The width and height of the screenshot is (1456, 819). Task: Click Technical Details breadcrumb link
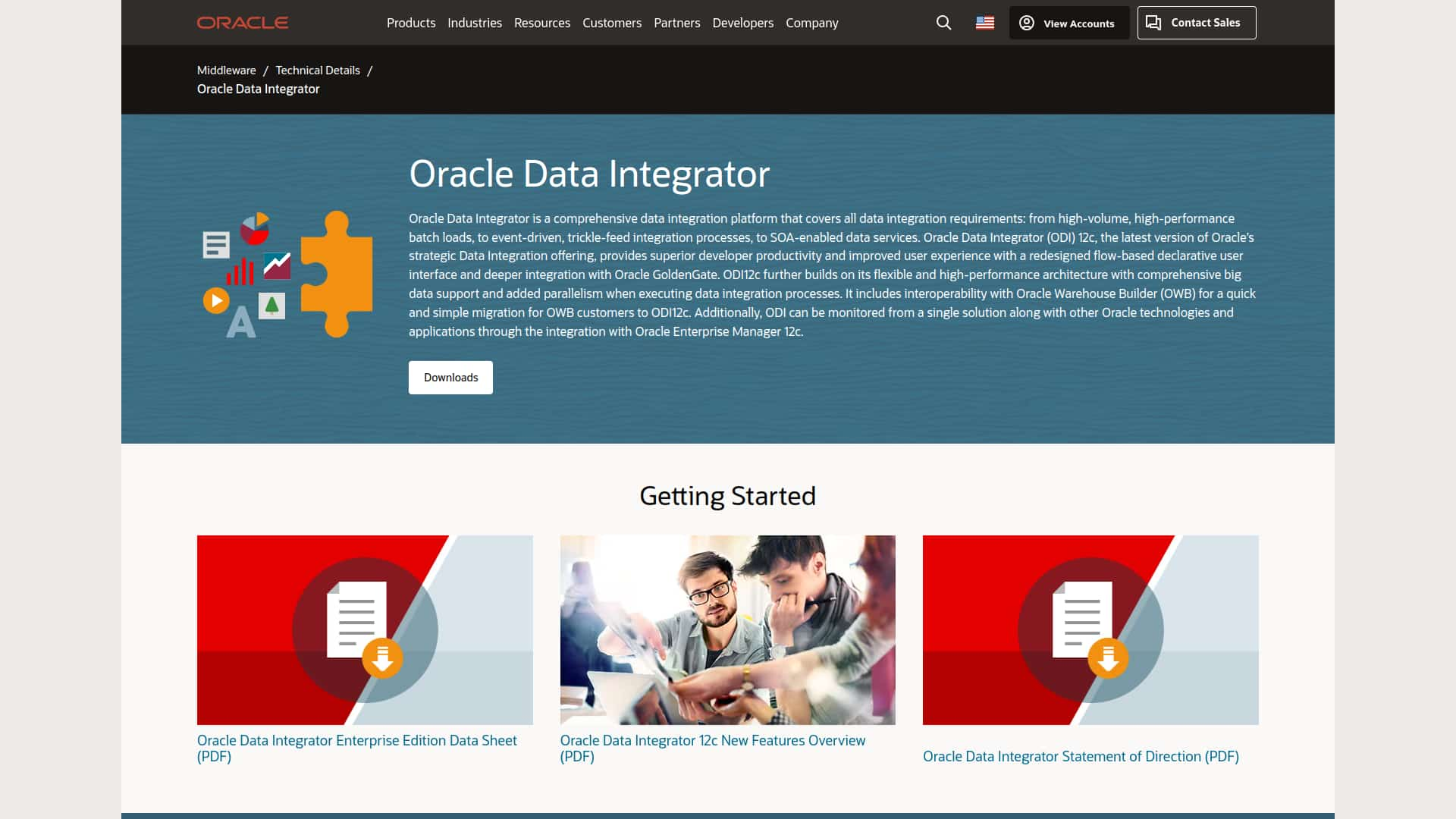pos(318,70)
